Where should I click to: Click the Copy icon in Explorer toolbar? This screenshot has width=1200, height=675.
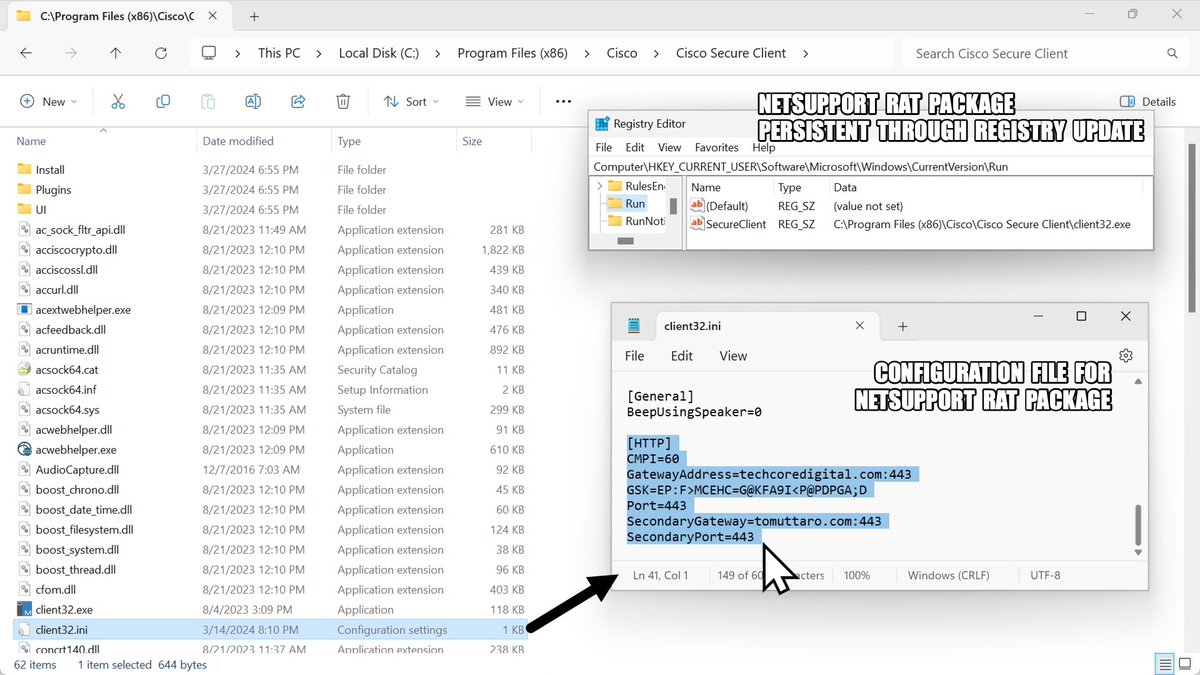tap(162, 101)
